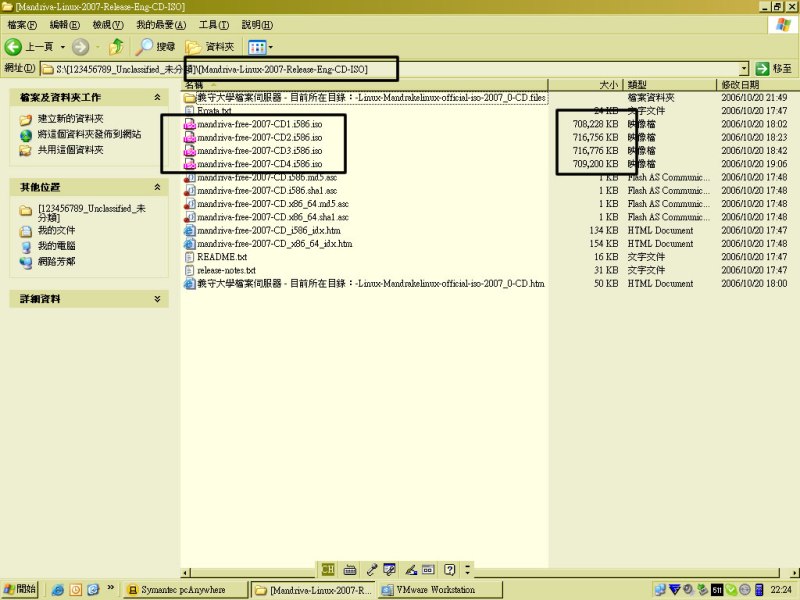
Task: Expand hidden quick launch chevron
Action: (x=110, y=588)
